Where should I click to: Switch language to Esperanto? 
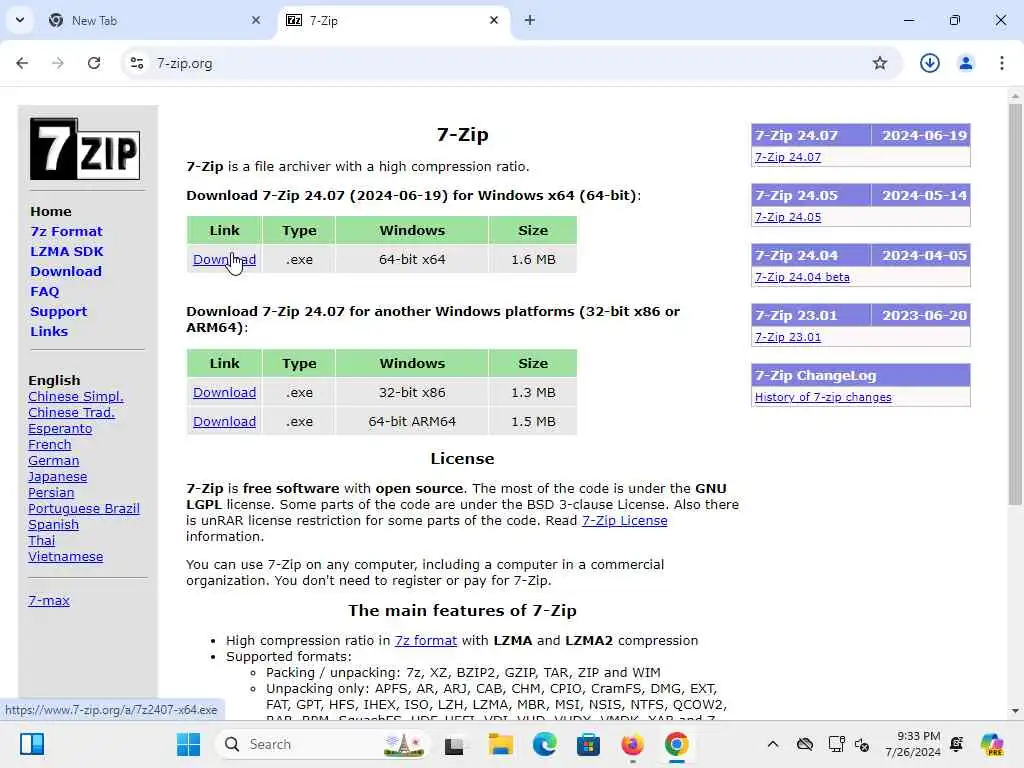click(x=60, y=428)
